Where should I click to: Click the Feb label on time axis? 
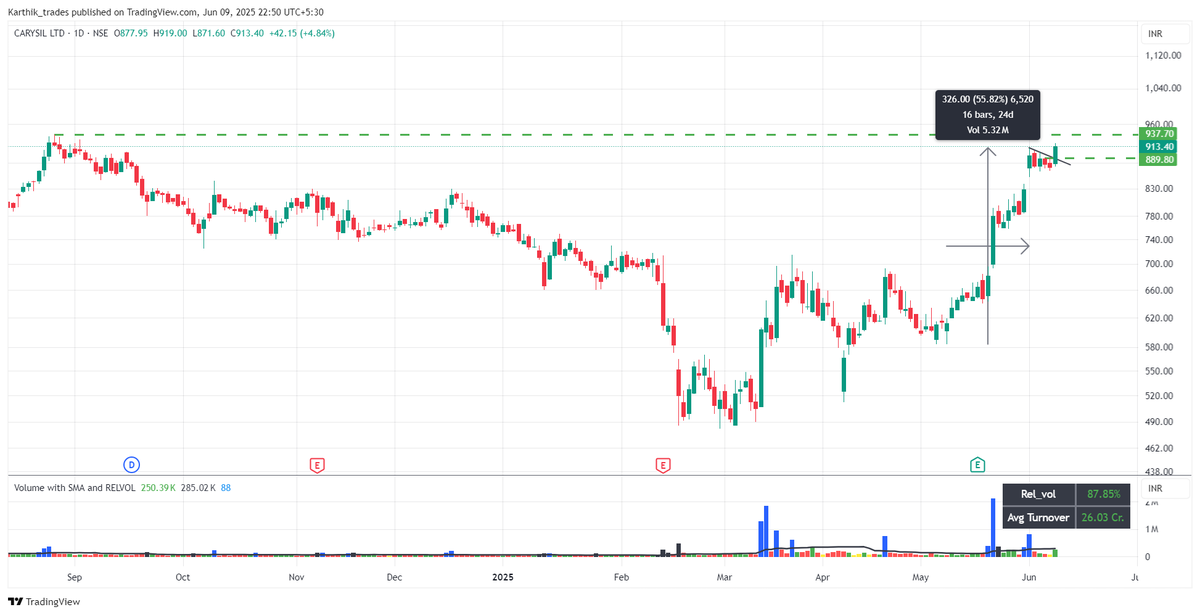pos(621,577)
